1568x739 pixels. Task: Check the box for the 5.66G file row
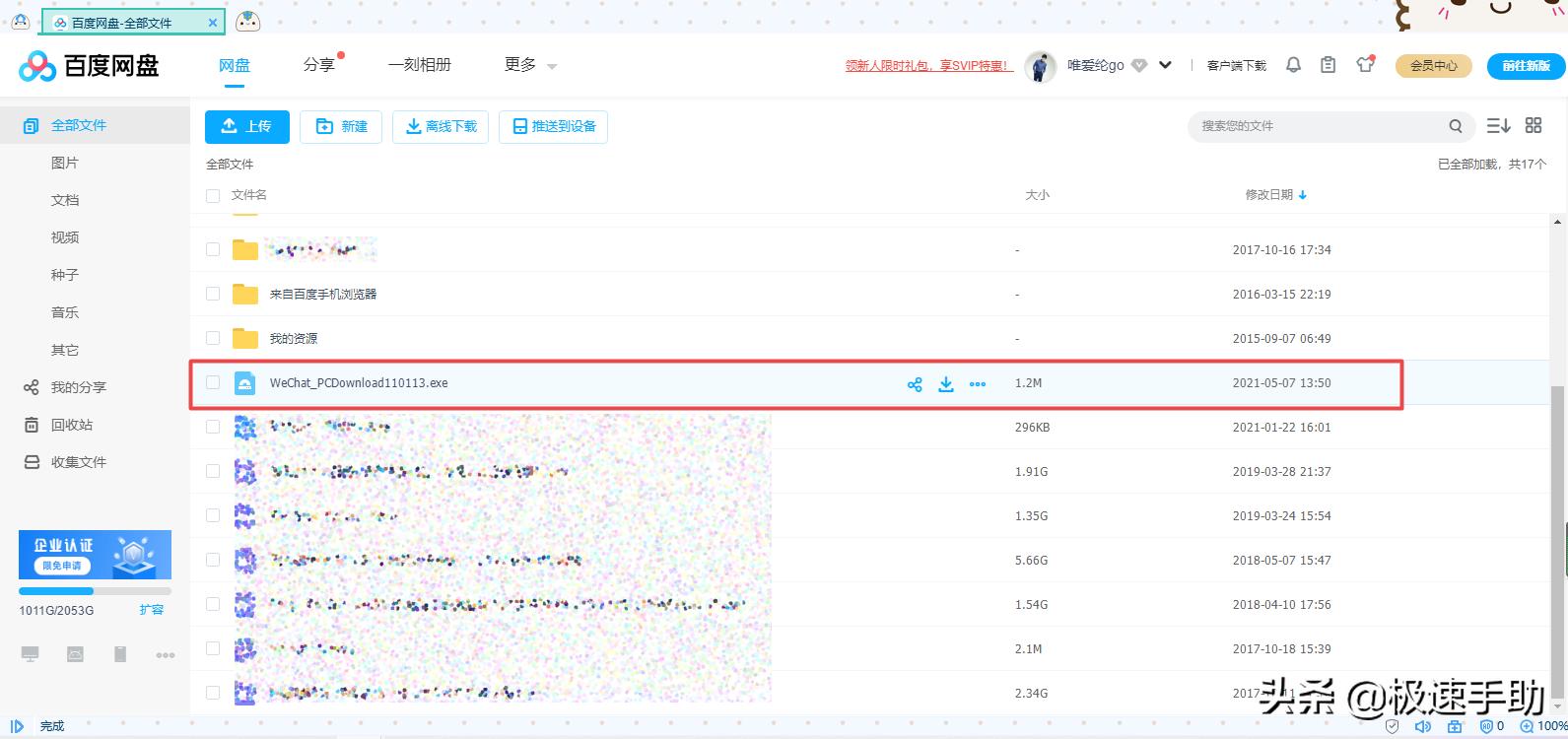[x=212, y=560]
